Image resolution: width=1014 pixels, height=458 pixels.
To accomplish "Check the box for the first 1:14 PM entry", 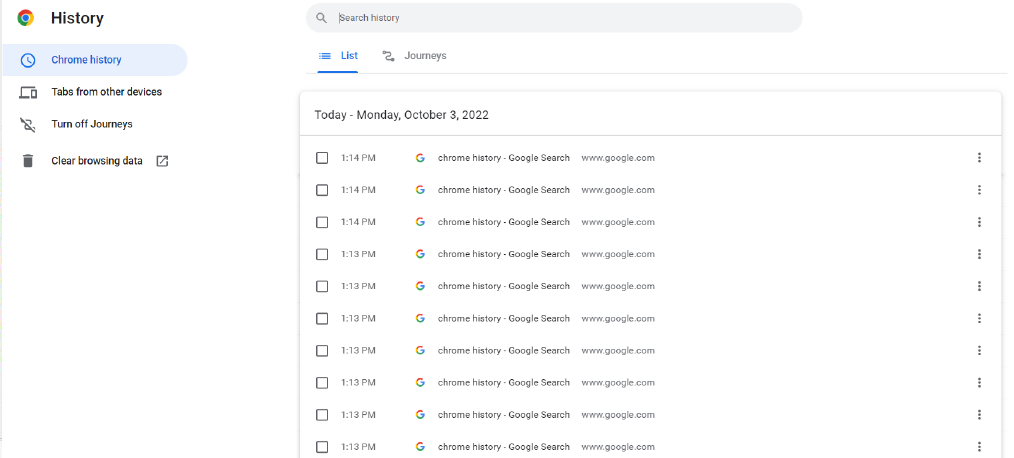I will point(322,158).
